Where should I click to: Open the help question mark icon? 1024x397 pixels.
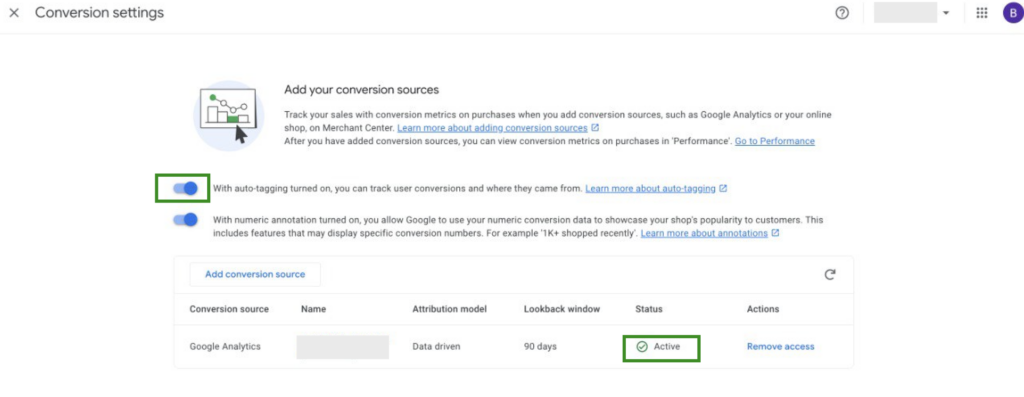842,13
